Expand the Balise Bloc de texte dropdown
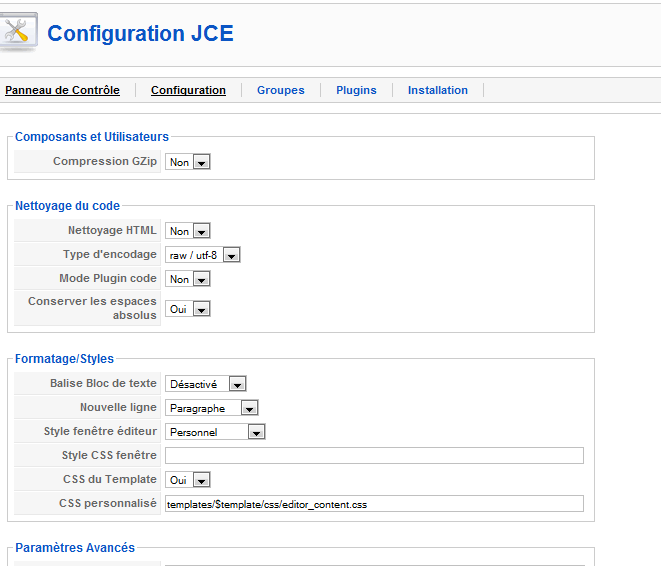 click(x=206, y=384)
